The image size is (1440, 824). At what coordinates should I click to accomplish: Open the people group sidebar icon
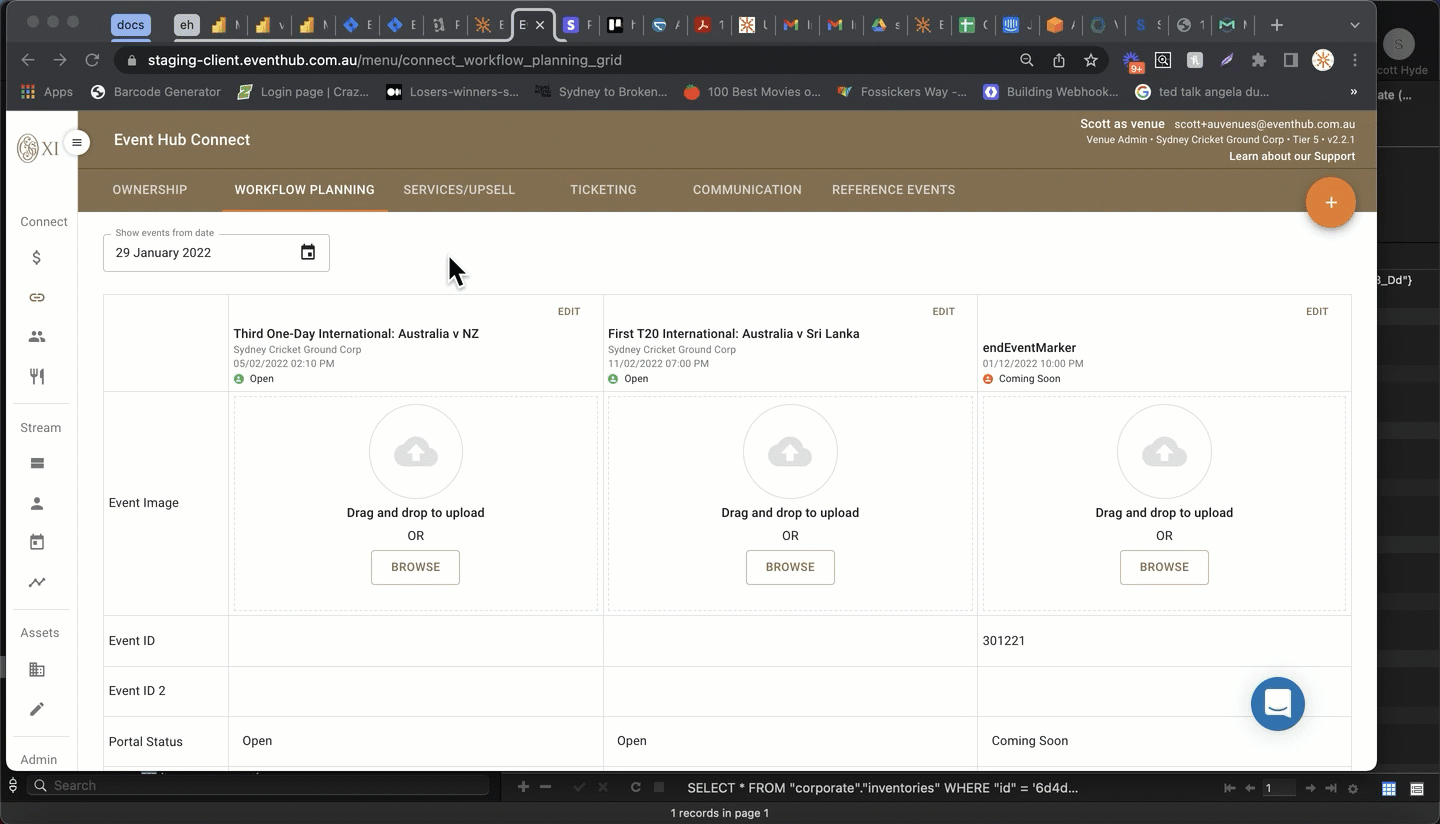[x=37, y=337]
